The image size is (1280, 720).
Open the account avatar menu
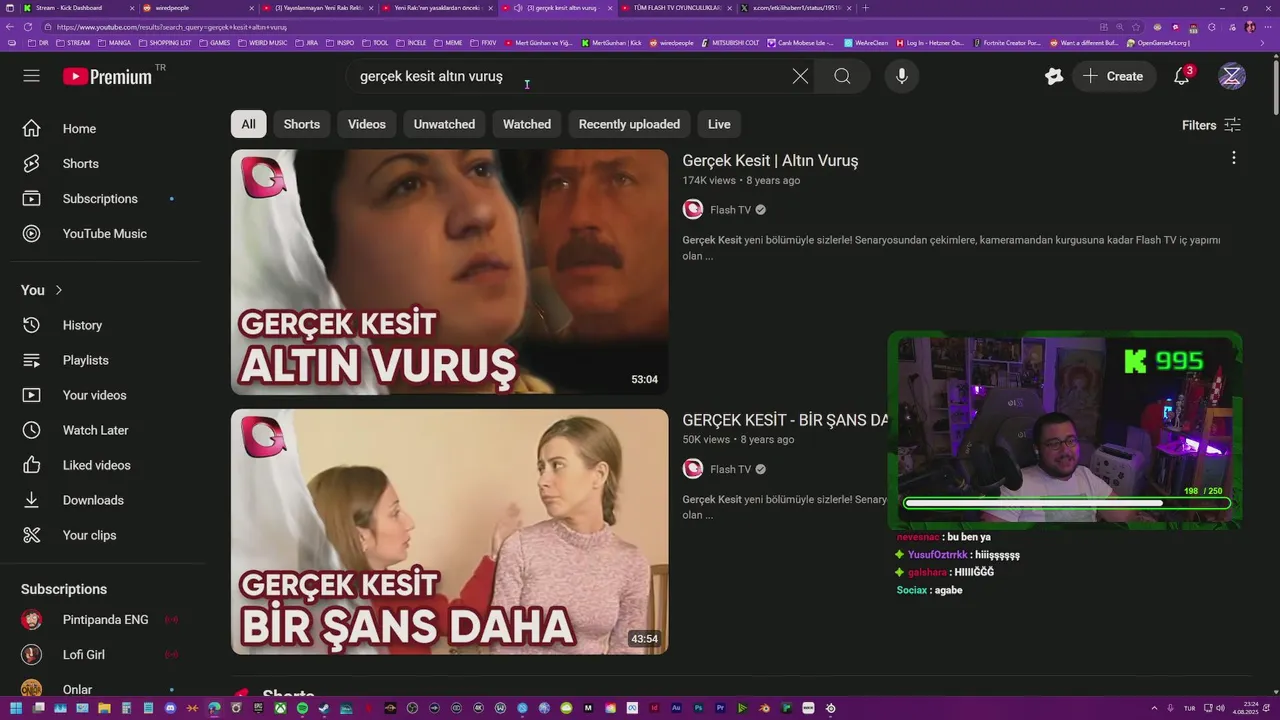(x=1232, y=76)
